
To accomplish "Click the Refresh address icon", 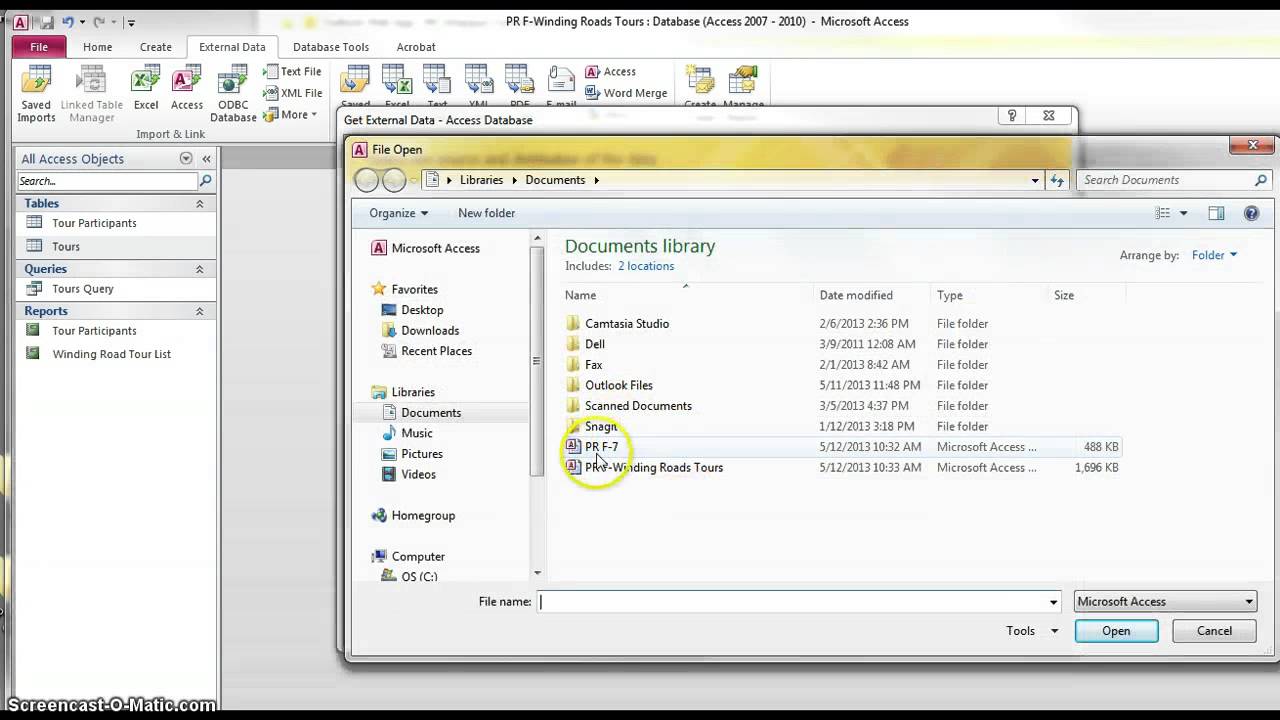I will coord(1057,180).
